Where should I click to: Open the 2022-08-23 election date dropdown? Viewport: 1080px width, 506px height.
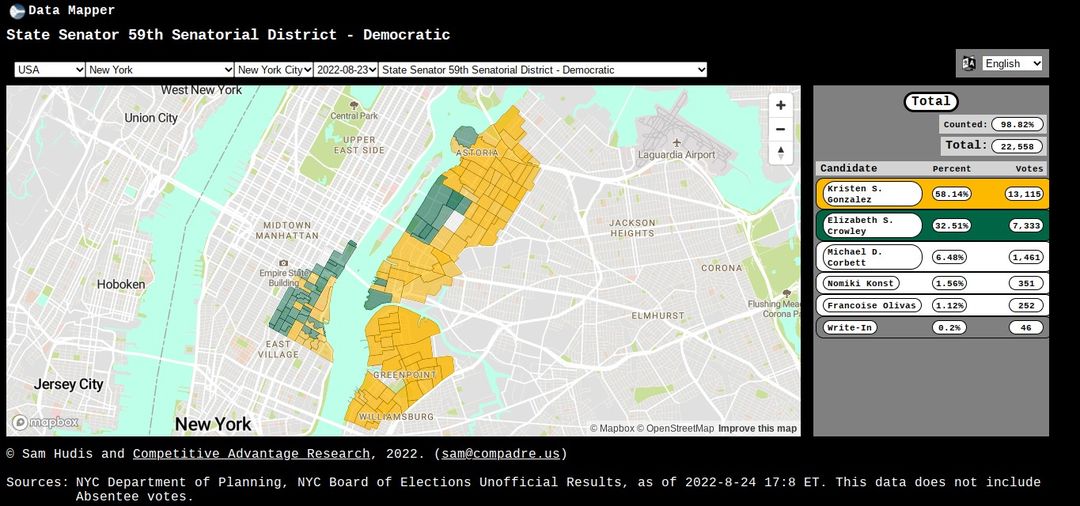(x=346, y=70)
